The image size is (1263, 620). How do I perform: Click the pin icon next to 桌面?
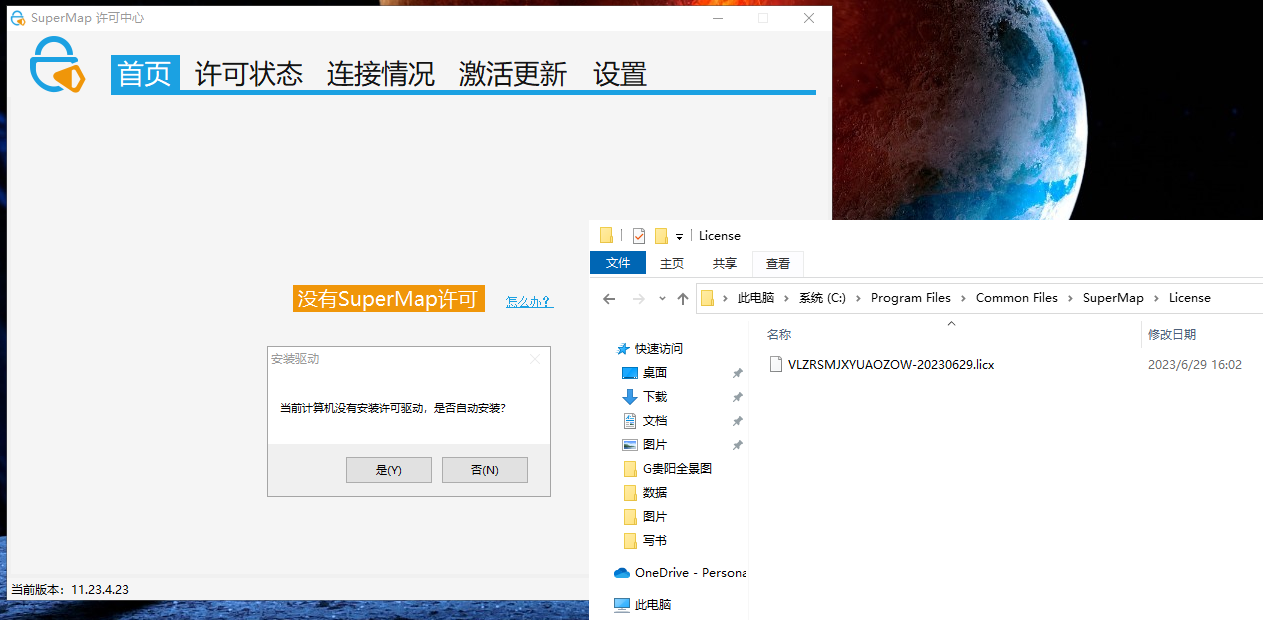click(738, 372)
